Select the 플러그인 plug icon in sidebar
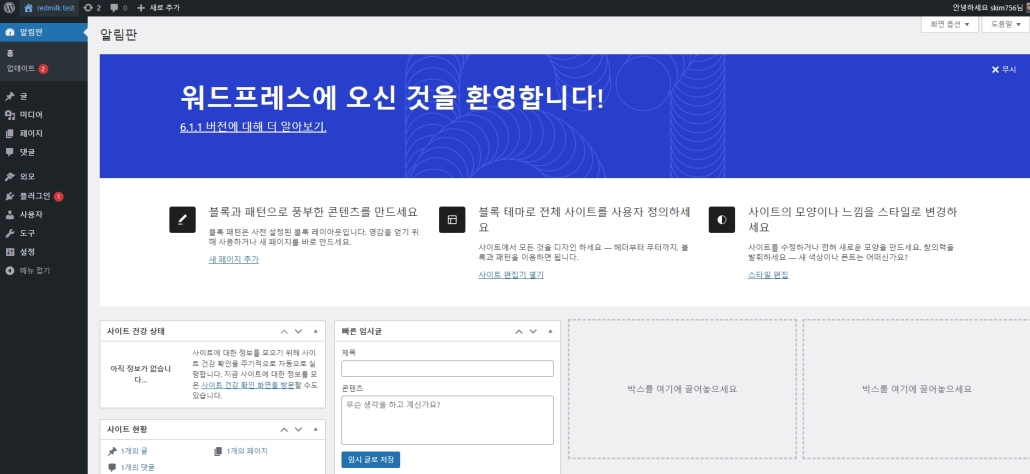Viewport: 1030px width, 474px height. coord(9,196)
